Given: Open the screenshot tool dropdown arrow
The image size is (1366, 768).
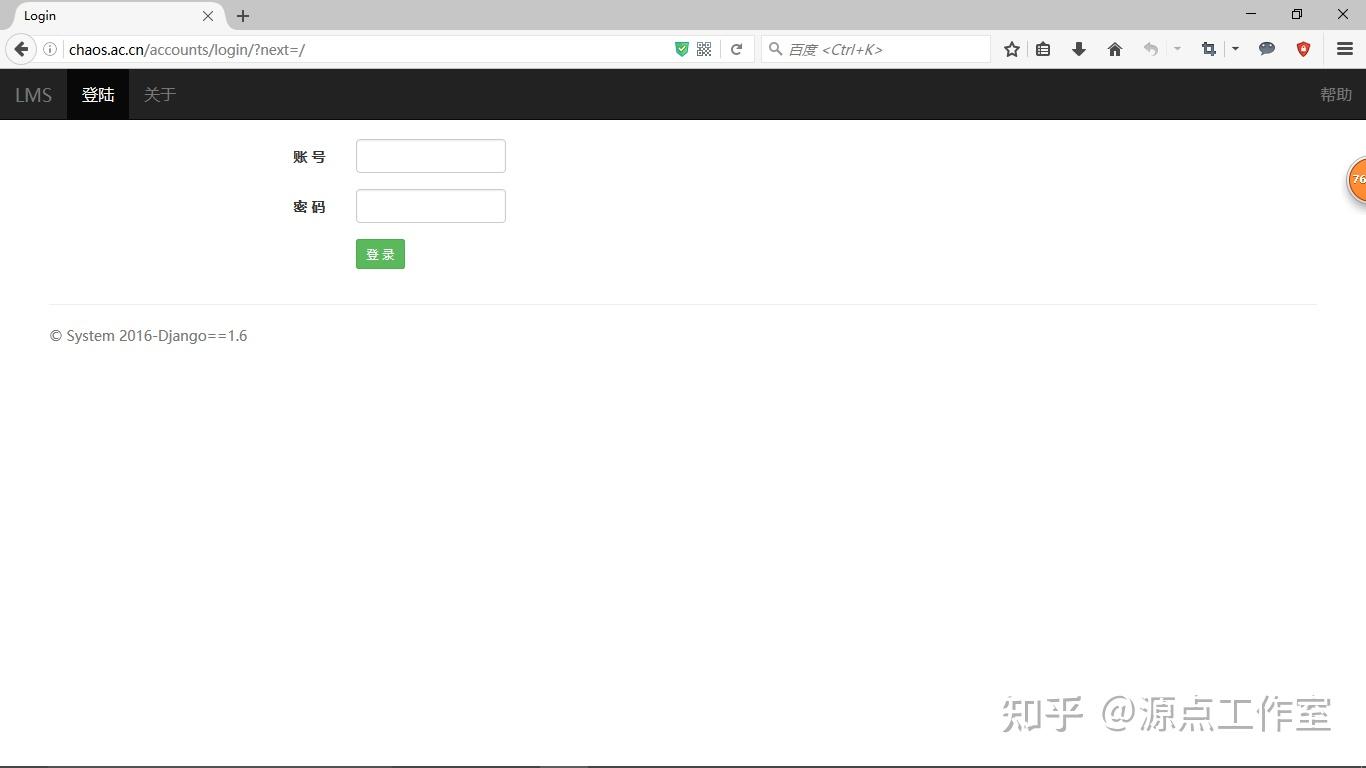Looking at the screenshot, I should click(1235, 48).
